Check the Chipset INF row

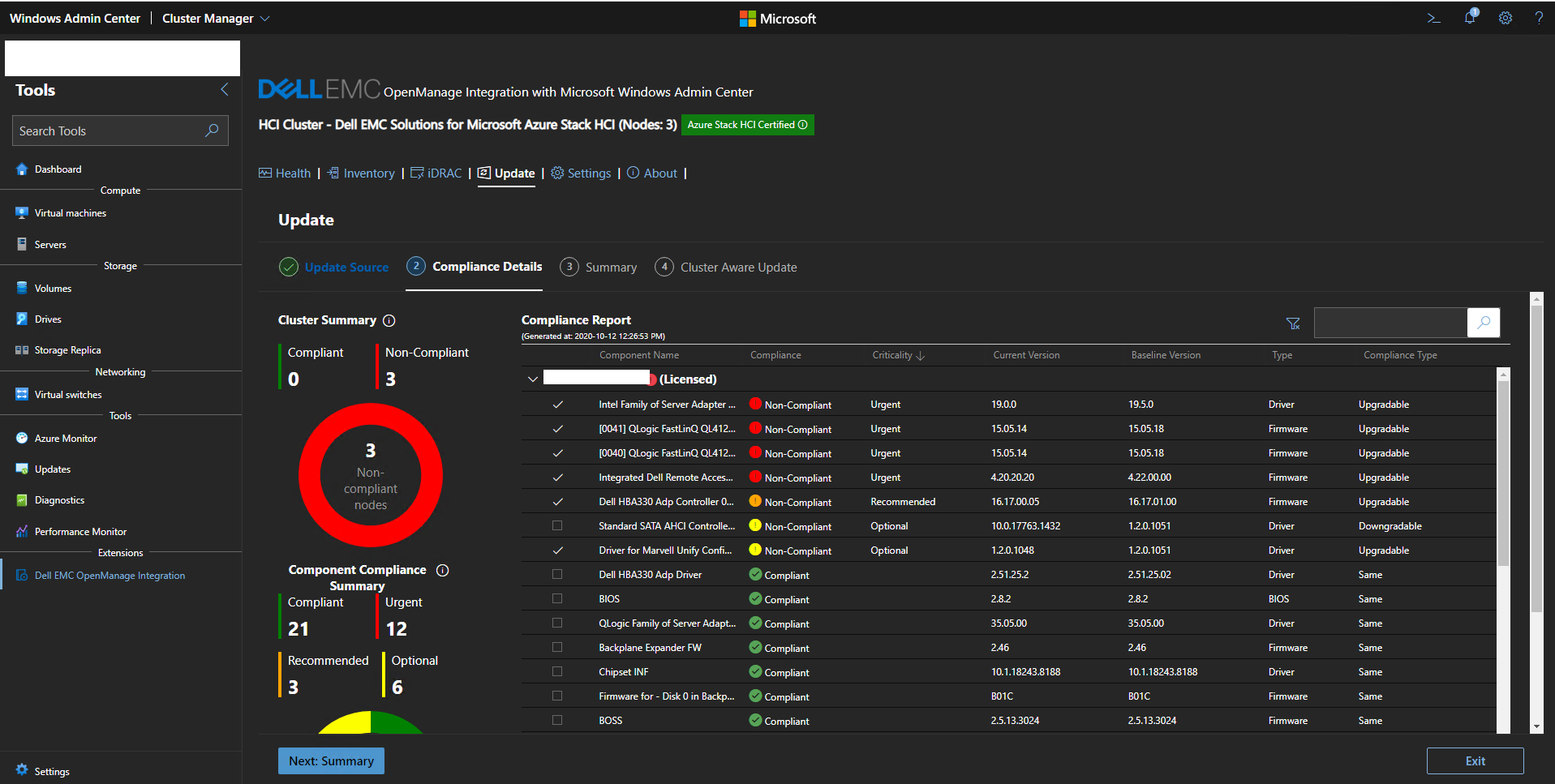(x=557, y=672)
